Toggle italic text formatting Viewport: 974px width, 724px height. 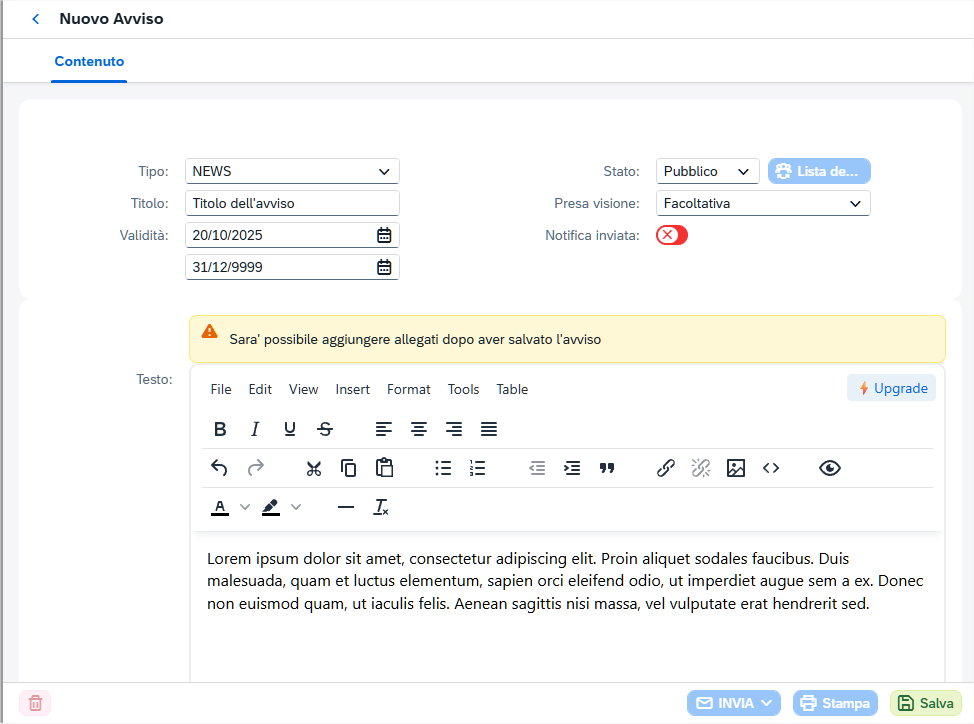click(255, 429)
